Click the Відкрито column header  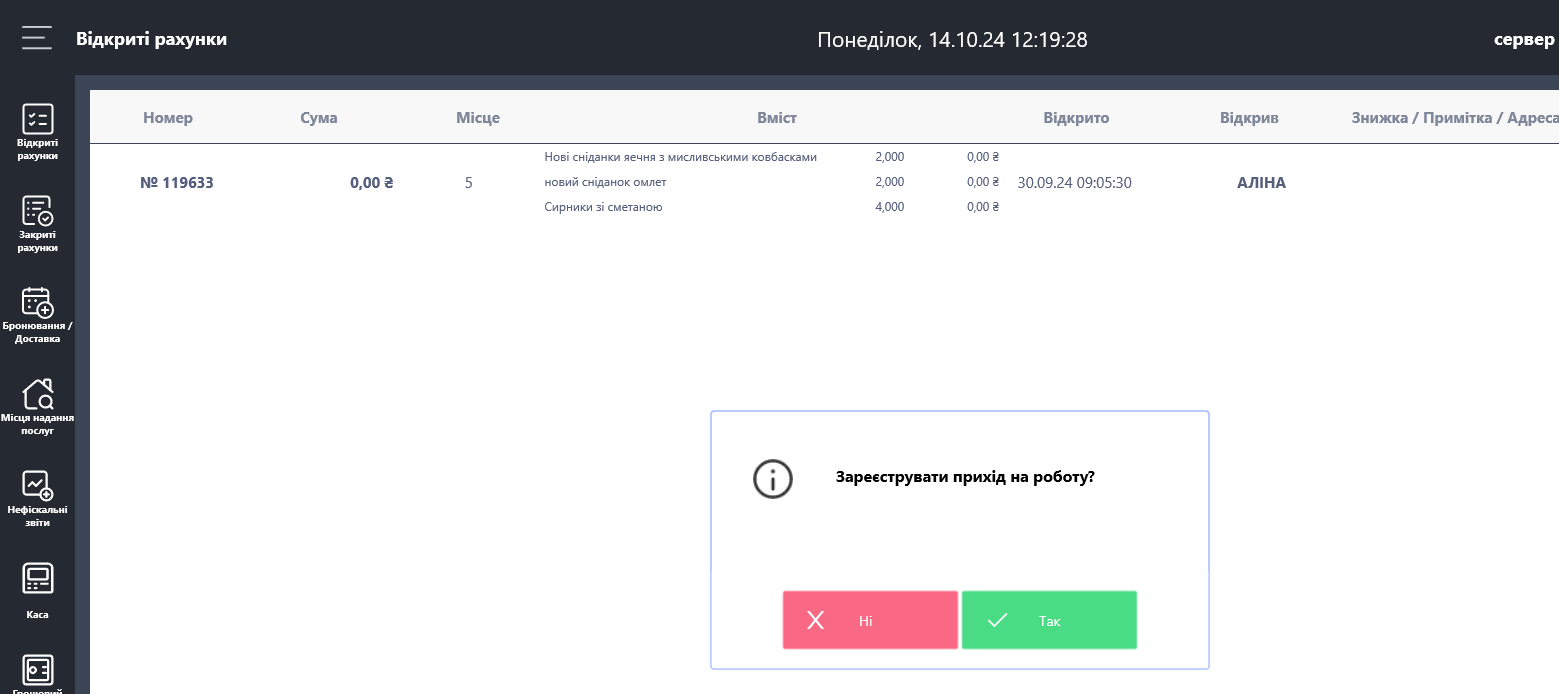coord(1076,118)
